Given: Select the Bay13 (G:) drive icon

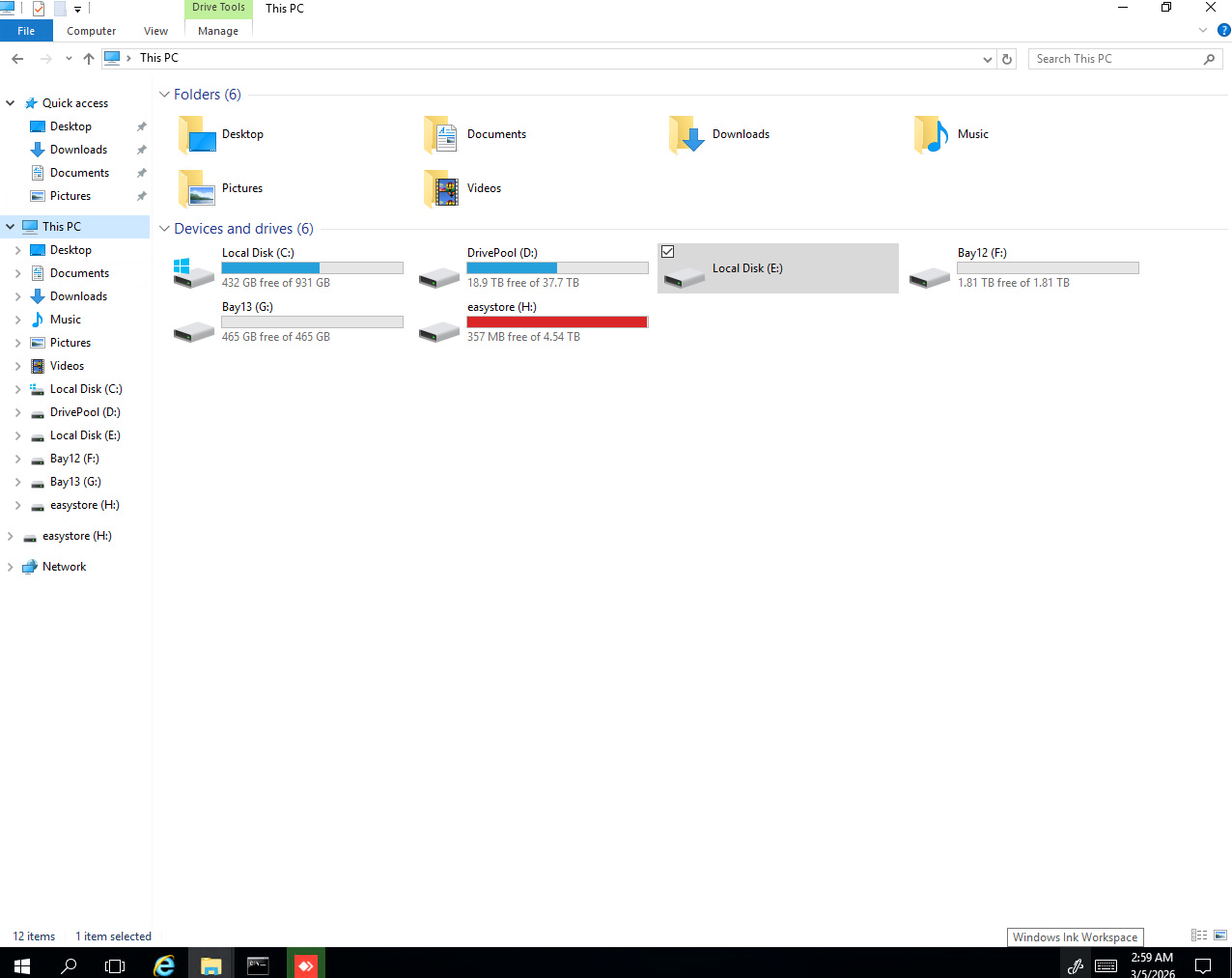Looking at the screenshot, I should coord(194,332).
